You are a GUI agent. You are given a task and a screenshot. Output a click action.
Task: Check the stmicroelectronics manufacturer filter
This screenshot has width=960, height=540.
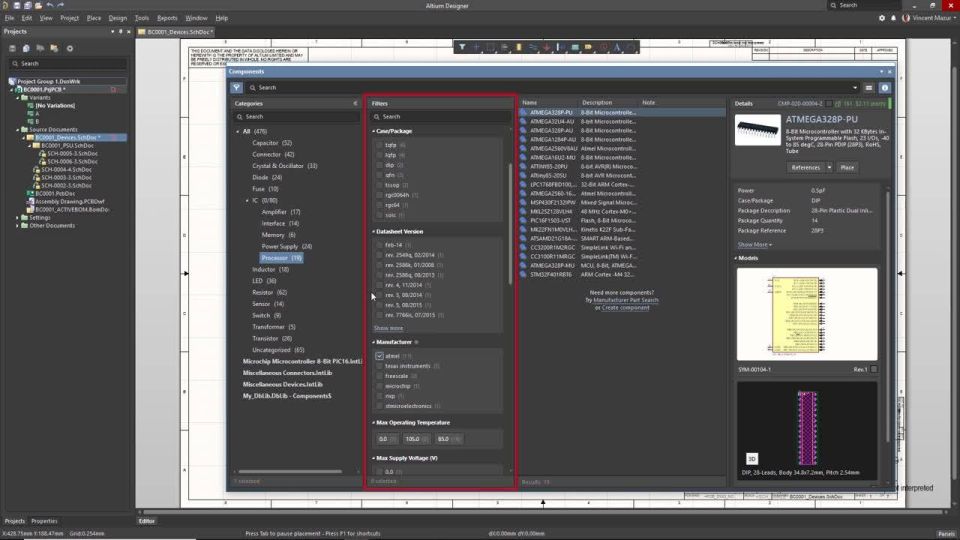379,406
